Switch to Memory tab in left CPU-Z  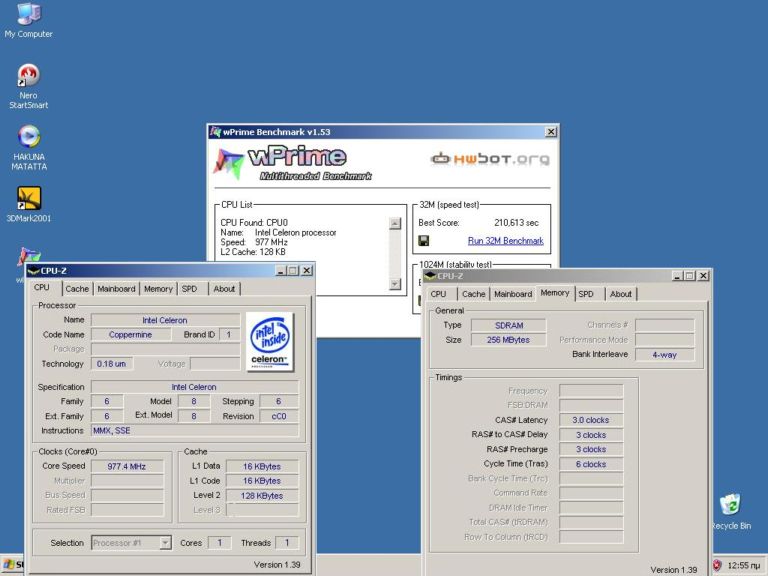pyautogui.click(x=158, y=288)
